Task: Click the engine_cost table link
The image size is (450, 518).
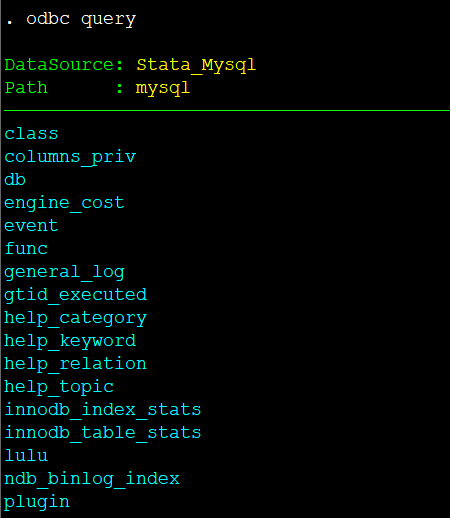Action: pyautogui.click(x=64, y=203)
